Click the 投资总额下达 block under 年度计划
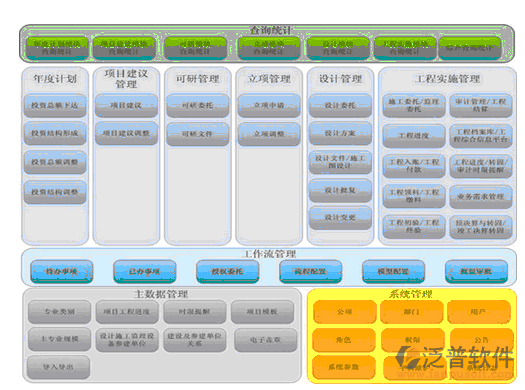The image size is (525, 390). coord(55,105)
